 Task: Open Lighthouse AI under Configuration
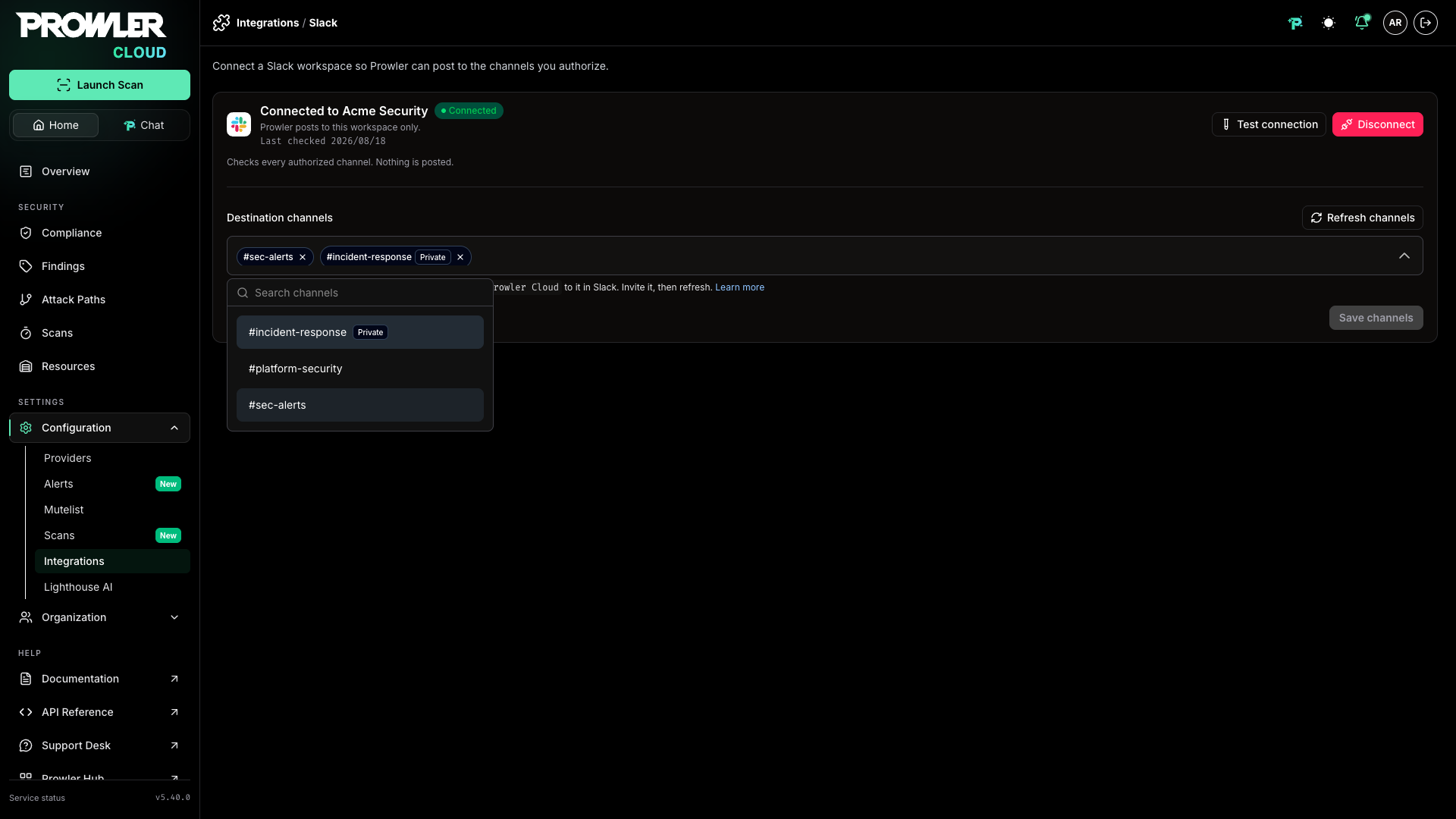(112, 587)
